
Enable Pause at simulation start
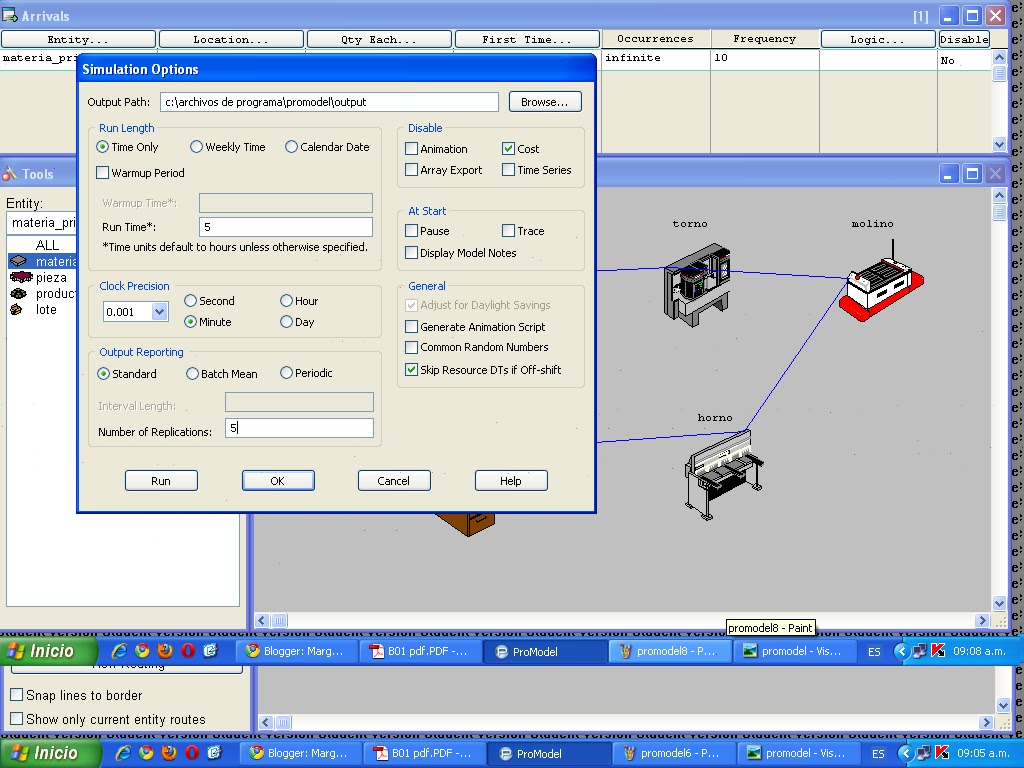[x=411, y=230]
